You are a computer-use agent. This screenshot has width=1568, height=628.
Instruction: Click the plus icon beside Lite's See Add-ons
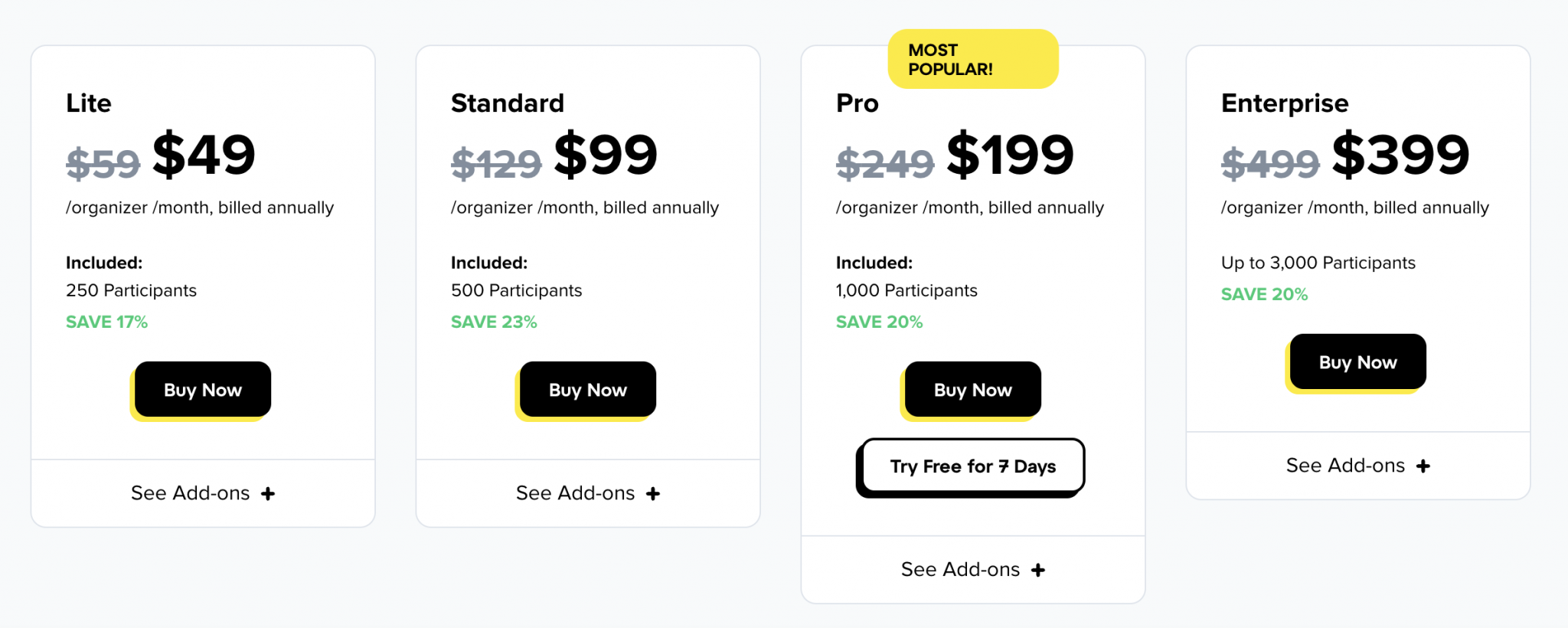269,493
